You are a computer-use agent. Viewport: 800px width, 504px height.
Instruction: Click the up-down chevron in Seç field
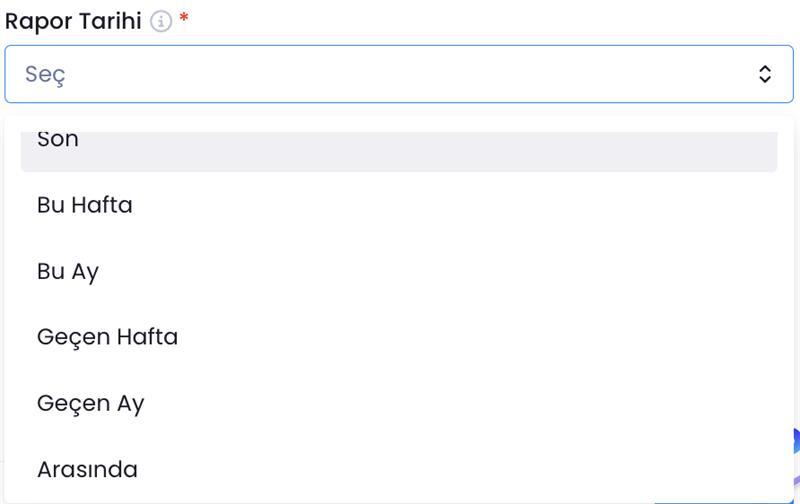[x=764, y=74]
